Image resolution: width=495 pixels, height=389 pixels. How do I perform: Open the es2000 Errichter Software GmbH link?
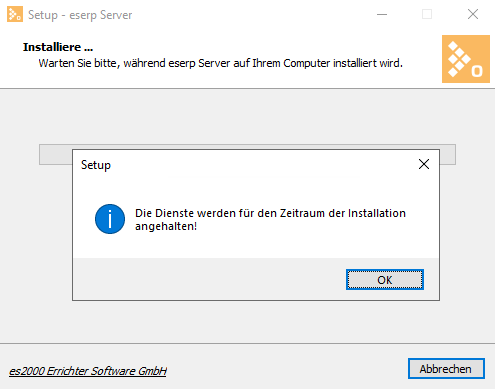88,371
